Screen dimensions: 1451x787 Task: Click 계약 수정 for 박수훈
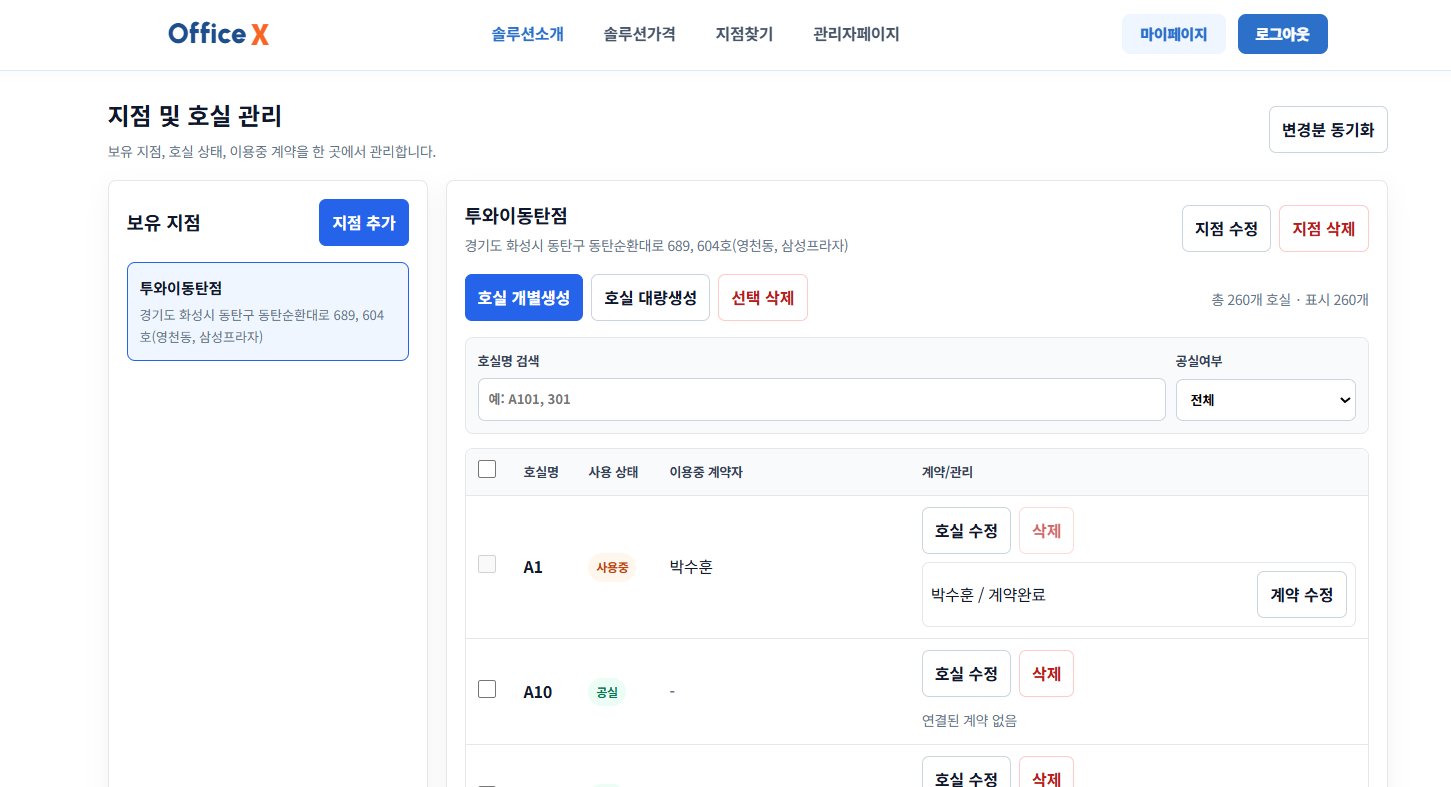coord(1302,595)
